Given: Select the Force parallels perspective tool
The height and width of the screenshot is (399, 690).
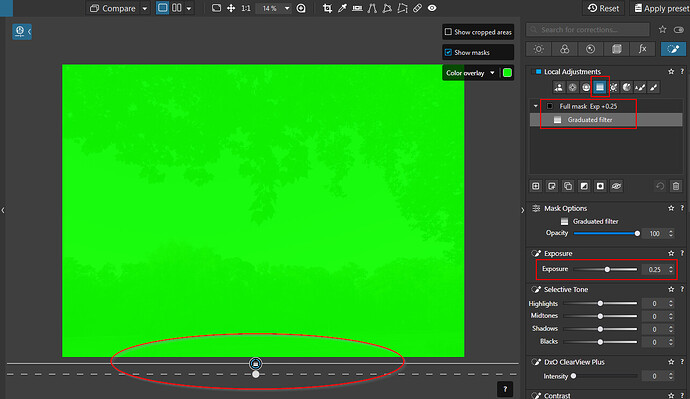Looking at the screenshot, I should pos(372,8).
